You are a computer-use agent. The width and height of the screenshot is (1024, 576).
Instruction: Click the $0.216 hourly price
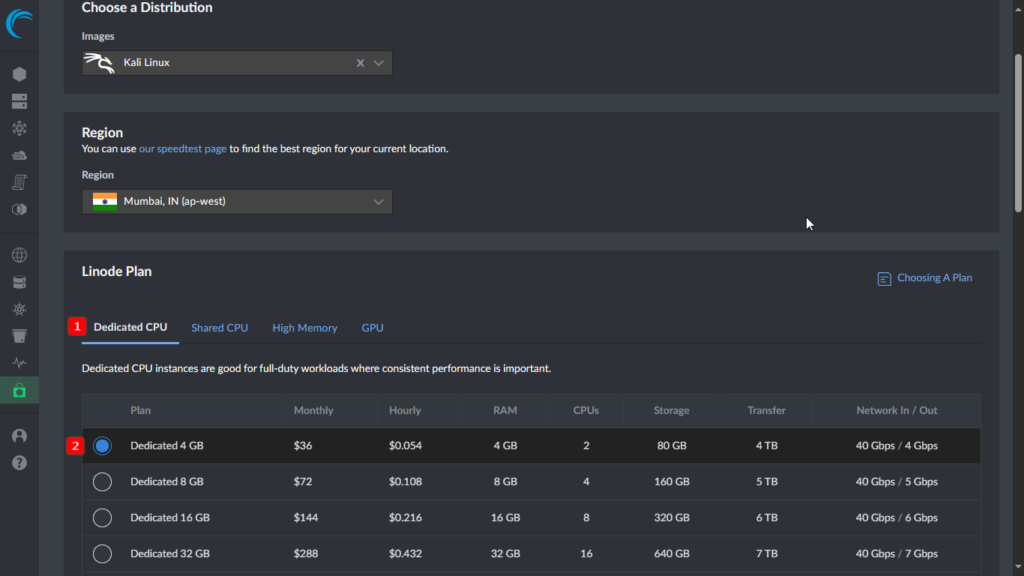tap(406, 517)
